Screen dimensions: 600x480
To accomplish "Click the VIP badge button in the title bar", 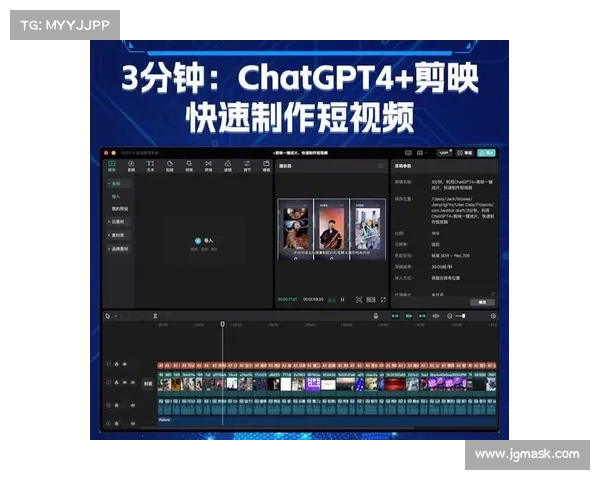I will 445,153.
